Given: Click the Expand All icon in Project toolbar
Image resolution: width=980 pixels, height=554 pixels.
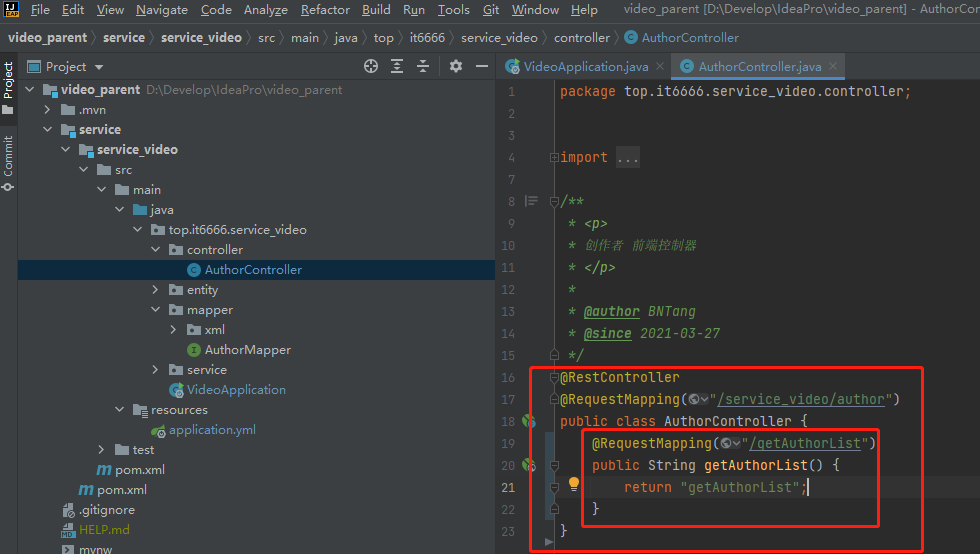Looking at the screenshot, I should pyautogui.click(x=397, y=66).
